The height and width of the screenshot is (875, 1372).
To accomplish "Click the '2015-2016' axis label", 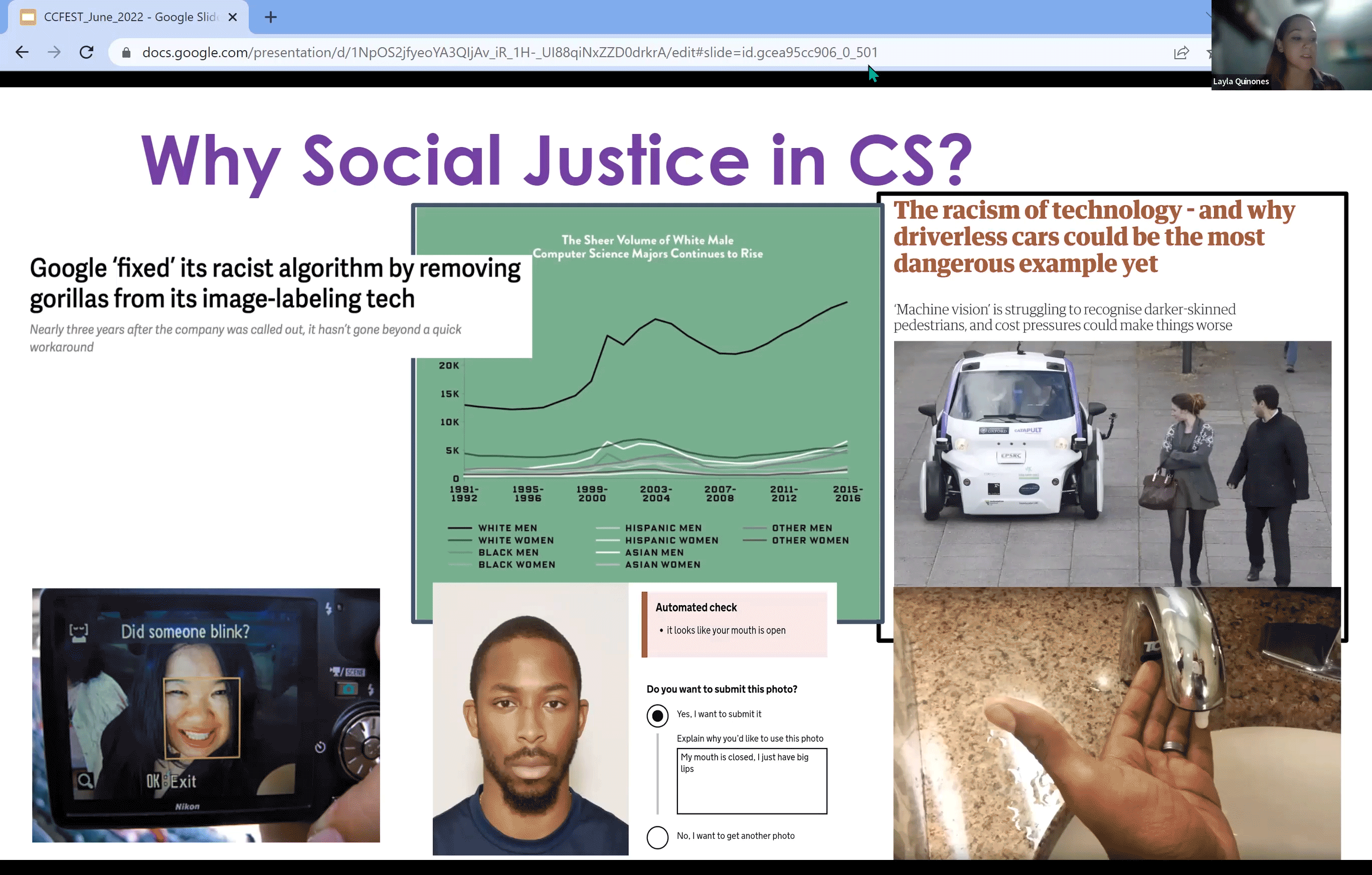I will [848, 494].
